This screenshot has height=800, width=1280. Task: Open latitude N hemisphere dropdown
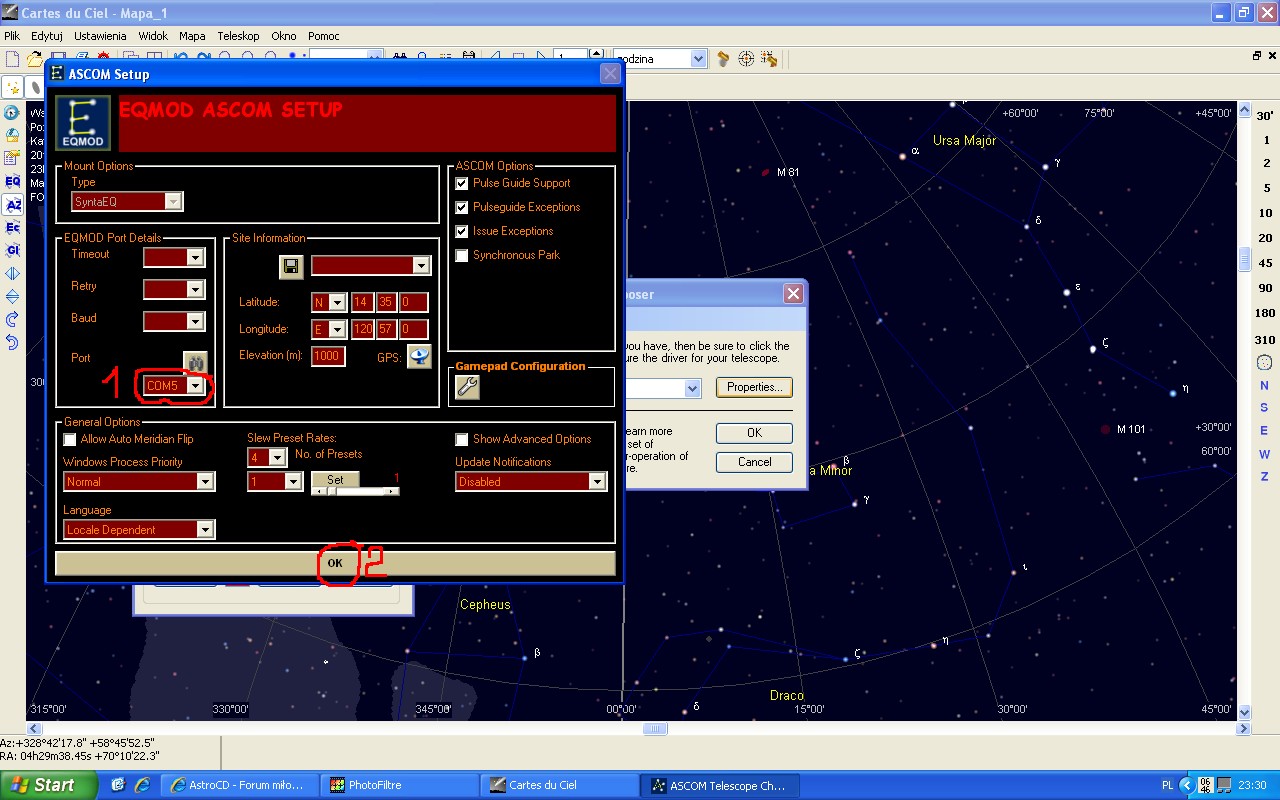tap(337, 303)
